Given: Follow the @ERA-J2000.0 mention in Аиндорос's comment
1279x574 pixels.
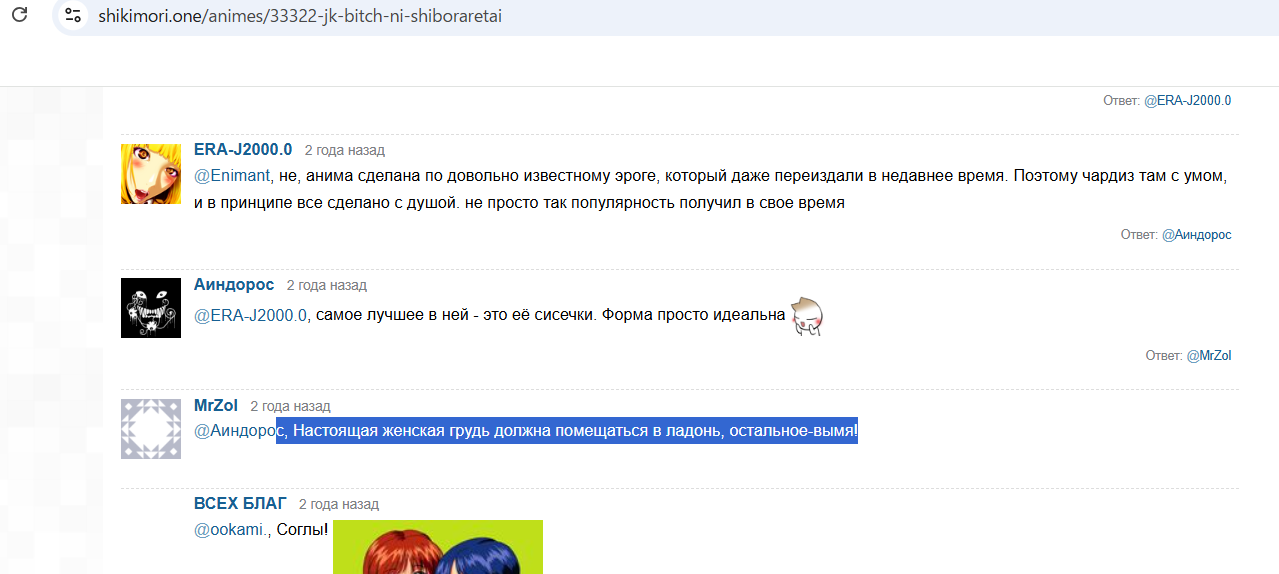Looking at the screenshot, I should click(250, 315).
